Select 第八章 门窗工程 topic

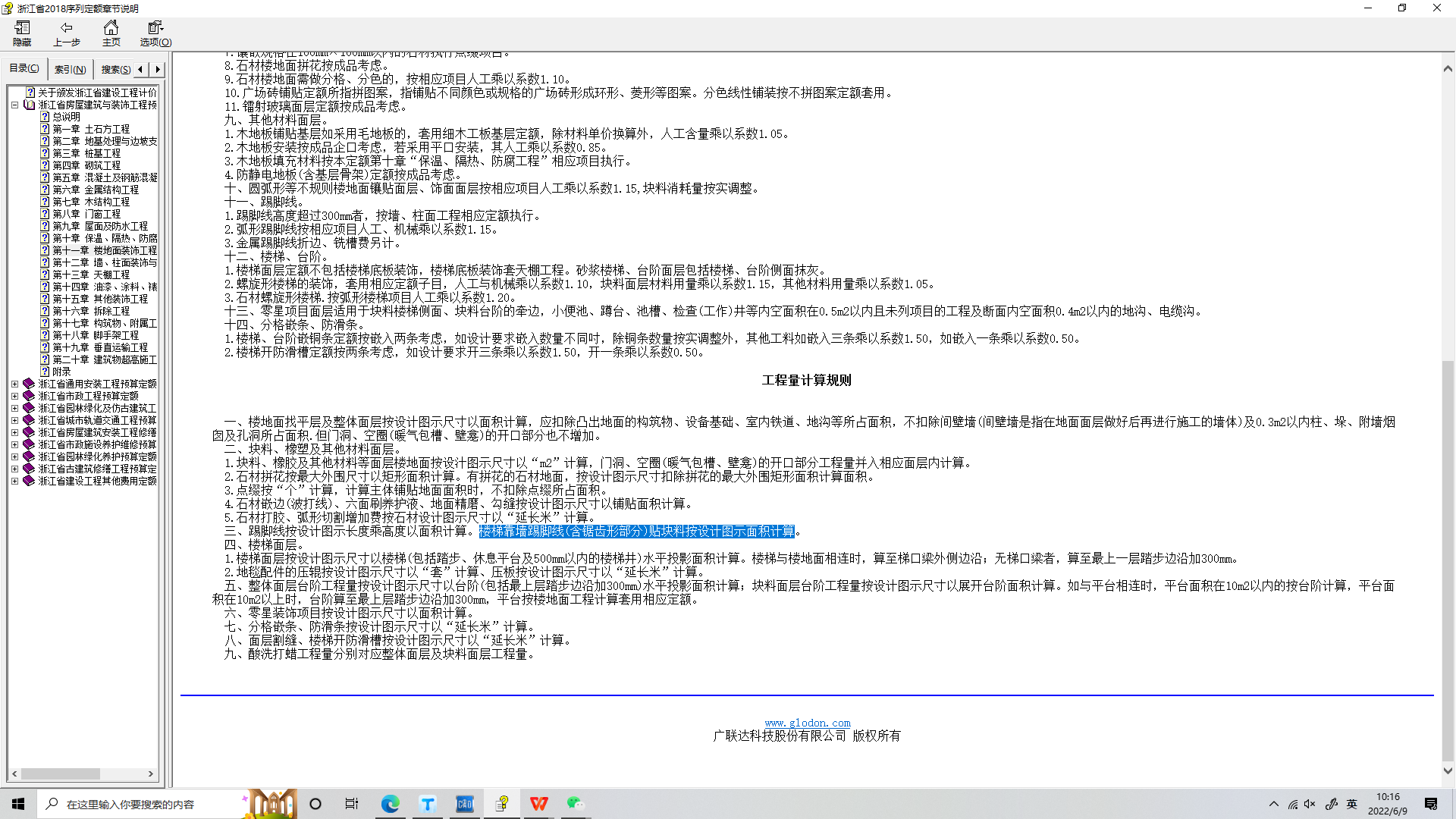tap(86, 214)
